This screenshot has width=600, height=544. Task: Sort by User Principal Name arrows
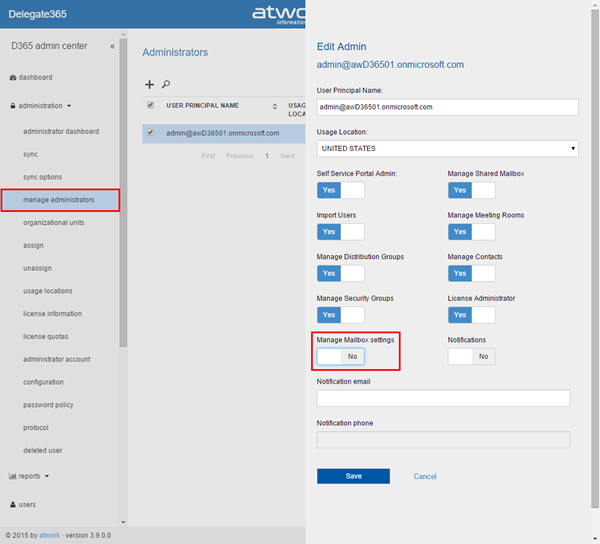[x=274, y=106]
